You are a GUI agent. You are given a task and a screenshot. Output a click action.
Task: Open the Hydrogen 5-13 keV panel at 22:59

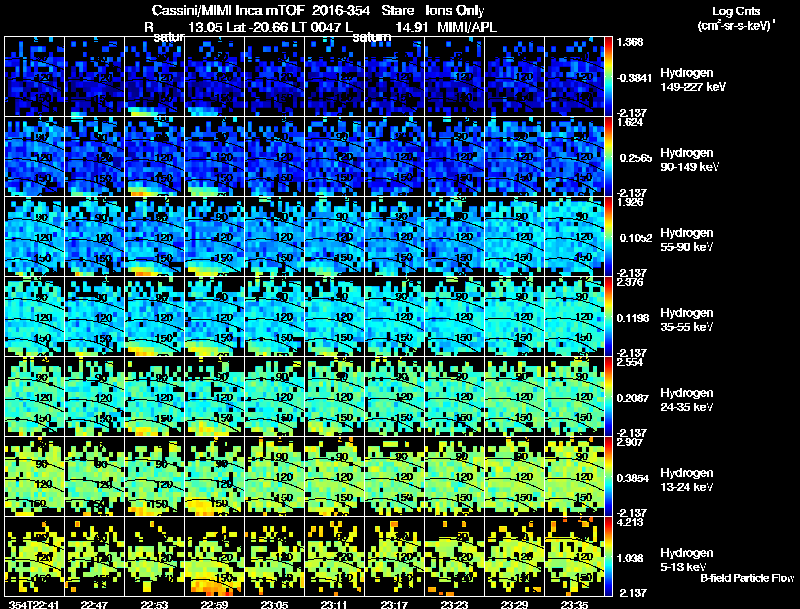(214, 556)
